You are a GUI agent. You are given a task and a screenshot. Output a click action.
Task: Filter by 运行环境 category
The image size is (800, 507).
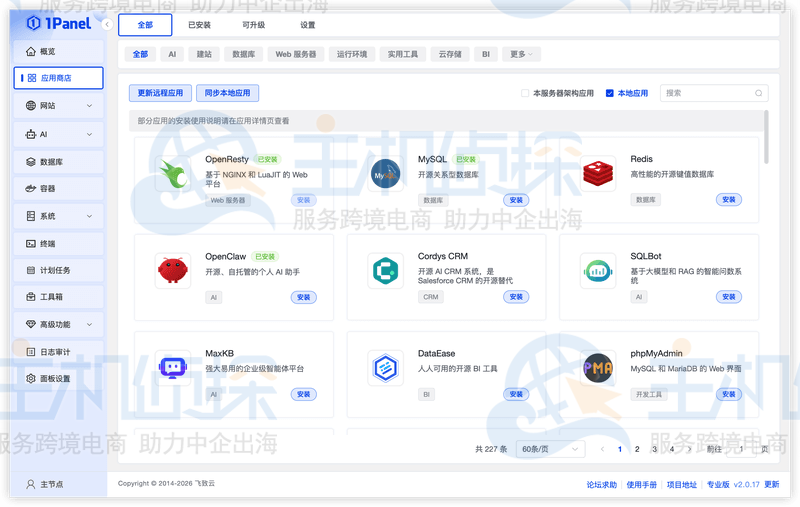coord(352,54)
